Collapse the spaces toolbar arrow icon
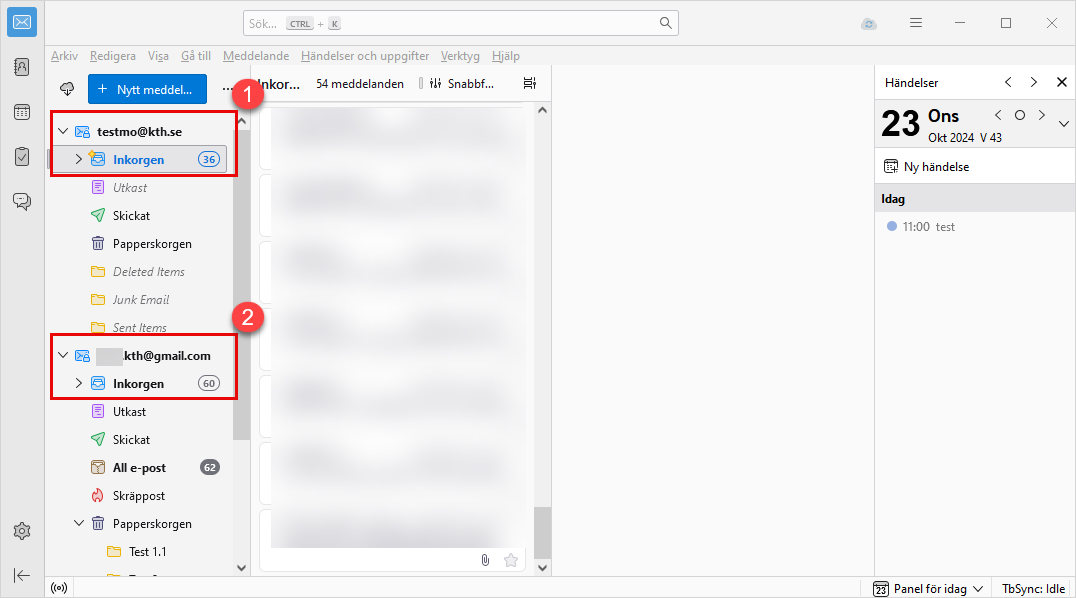This screenshot has width=1076, height=598. pos(22,575)
